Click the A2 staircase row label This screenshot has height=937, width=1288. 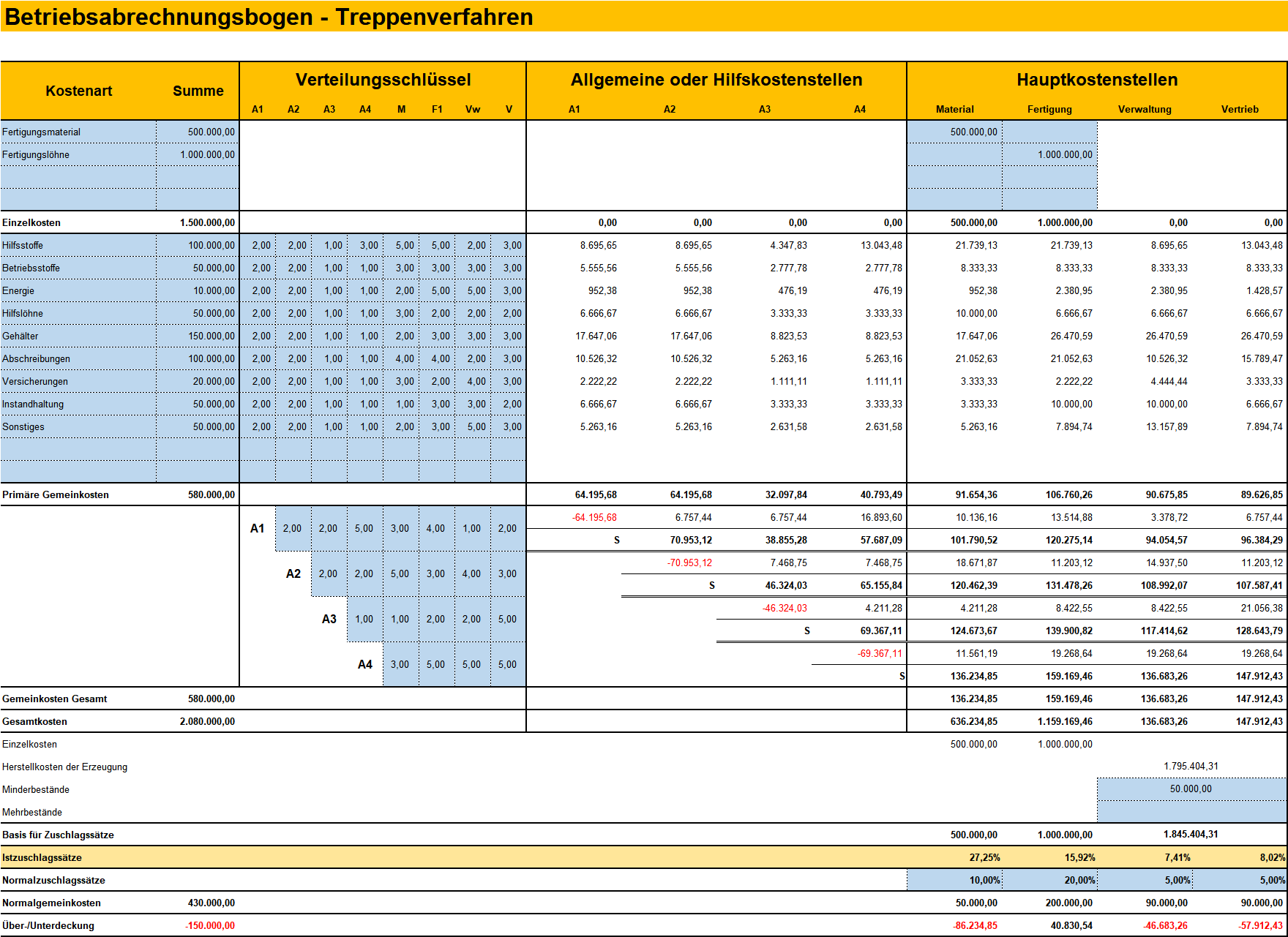(x=293, y=573)
